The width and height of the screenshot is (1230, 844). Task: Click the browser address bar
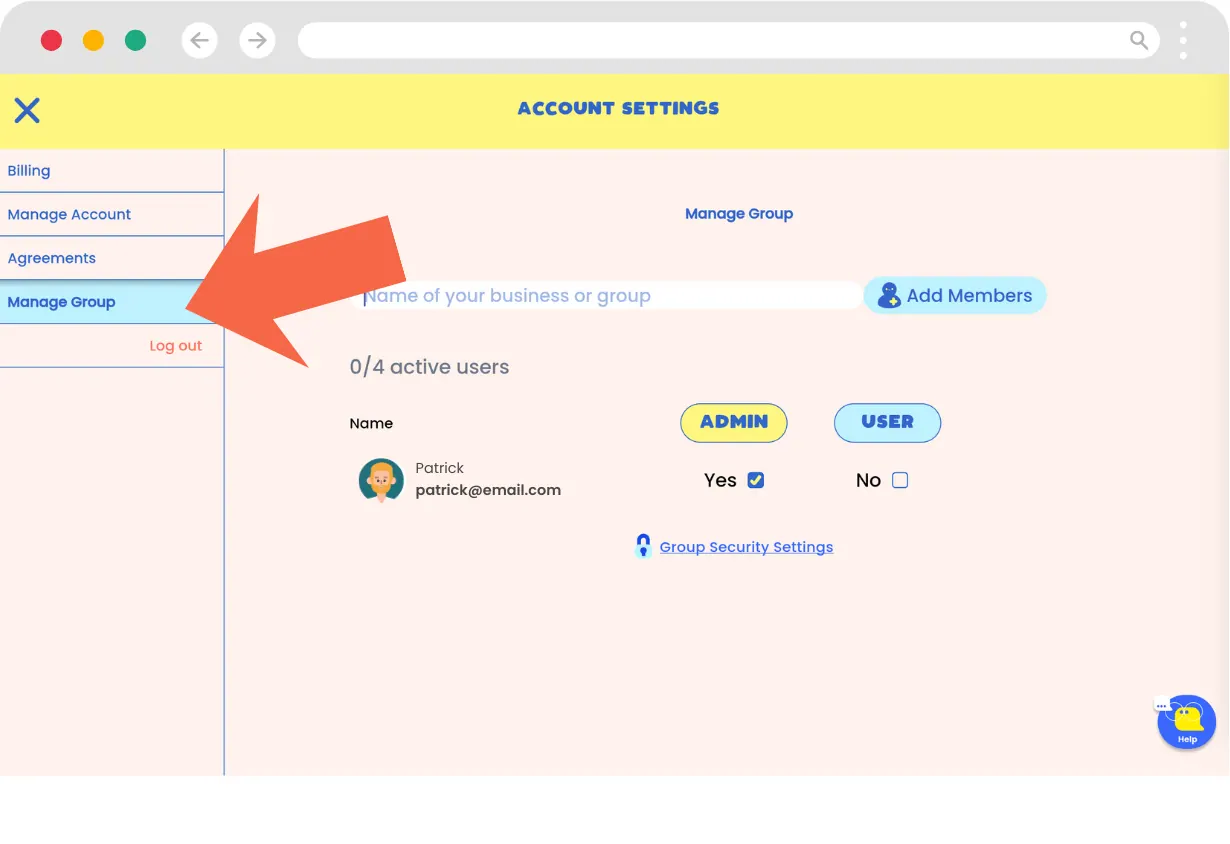tap(729, 40)
